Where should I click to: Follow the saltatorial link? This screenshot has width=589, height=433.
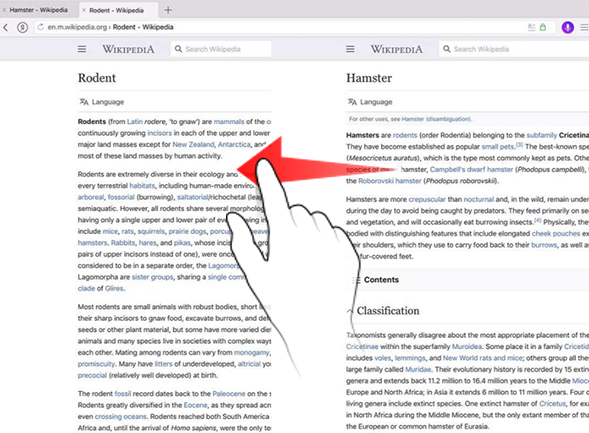(193, 197)
